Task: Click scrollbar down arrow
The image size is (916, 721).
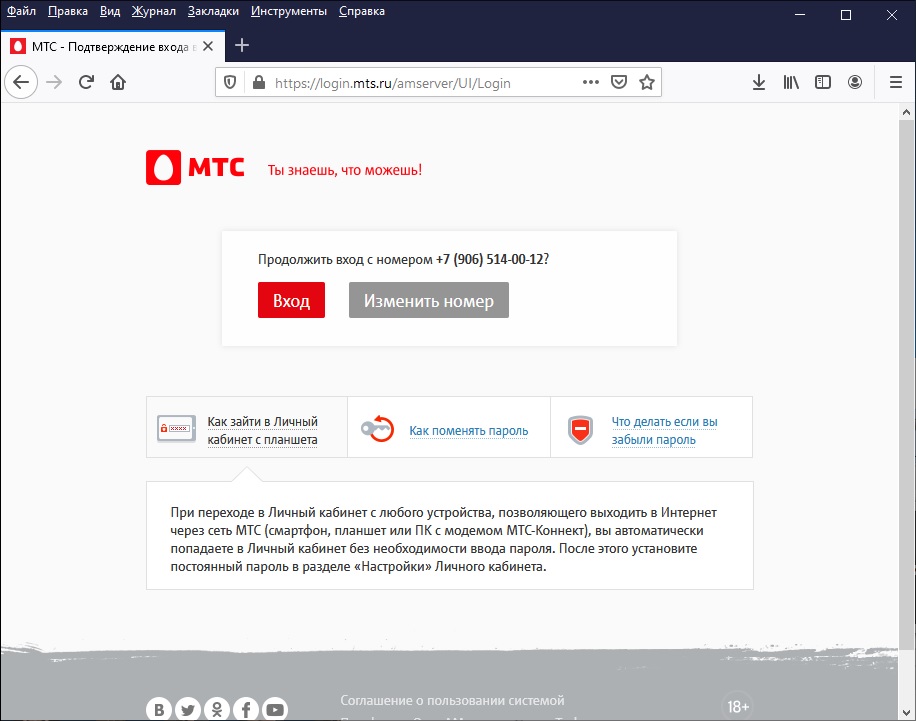Action: click(x=906, y=712)
